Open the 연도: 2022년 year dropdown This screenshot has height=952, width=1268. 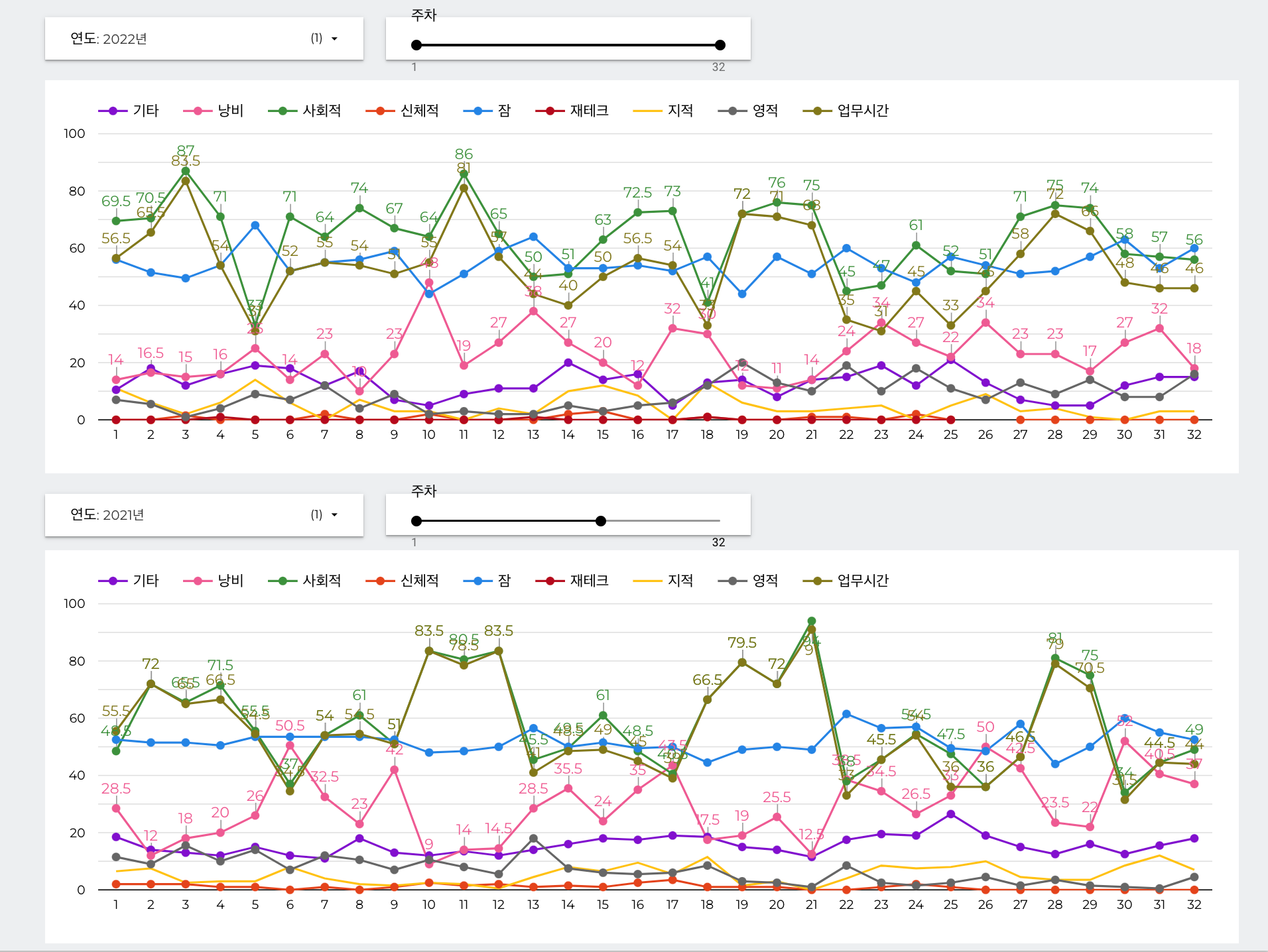pos(204,39)
